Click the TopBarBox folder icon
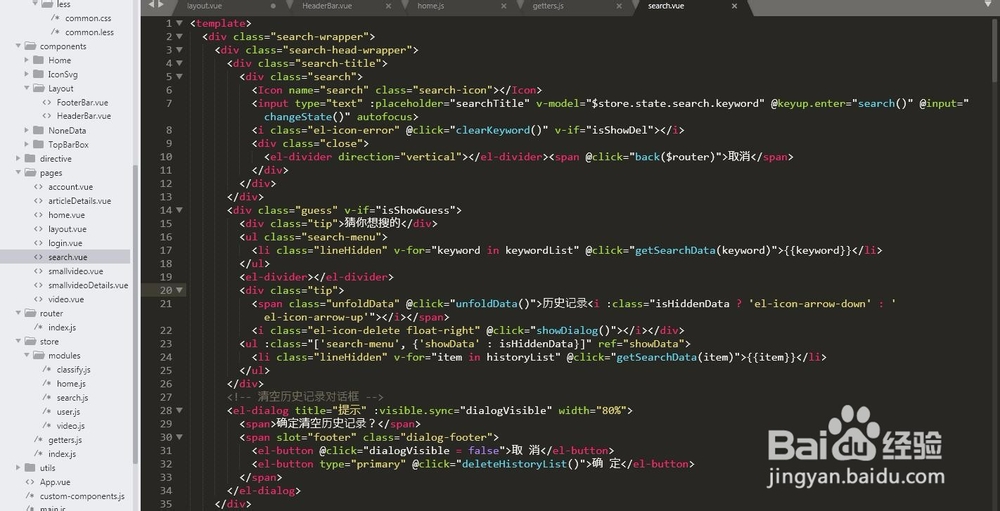This screenshot has height=511, width=1000. [38, 144]
